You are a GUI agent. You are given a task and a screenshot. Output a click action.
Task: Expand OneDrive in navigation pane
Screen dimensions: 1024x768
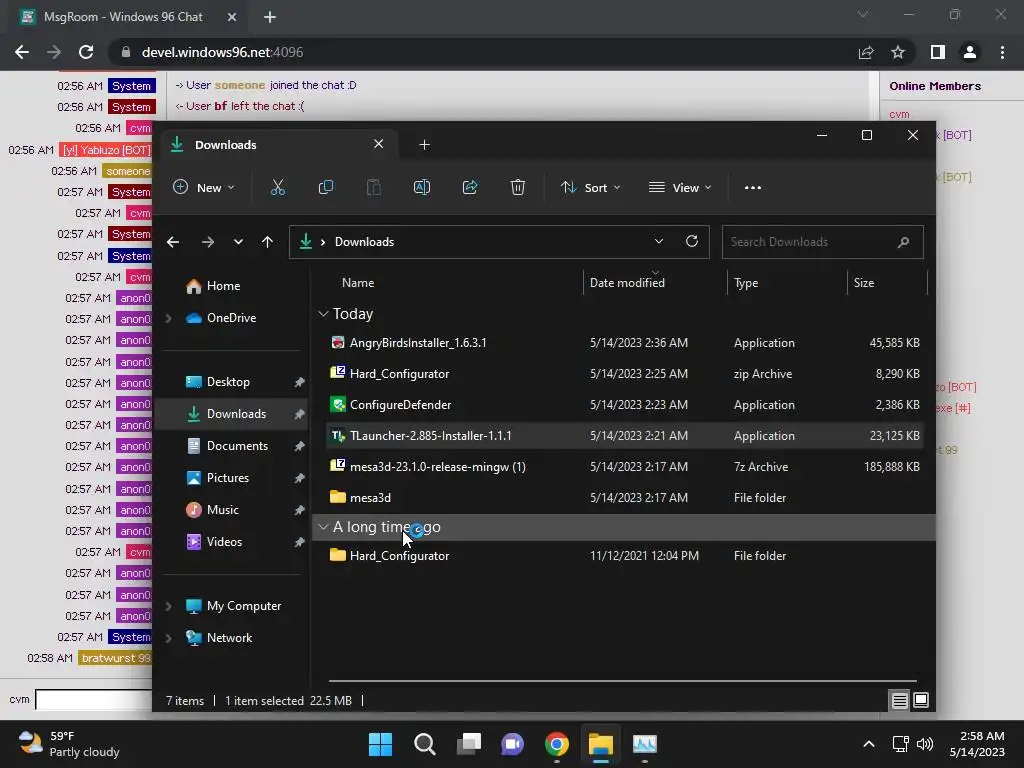click(x=168, y=318)
